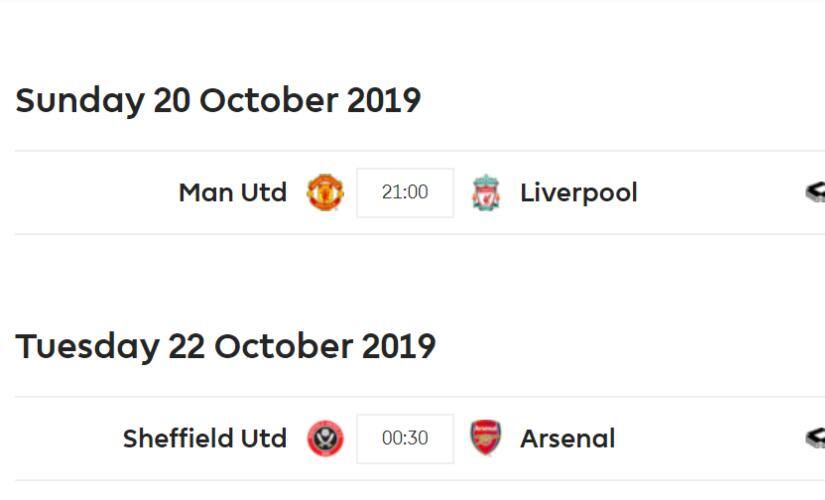This screenshot has width=825, height=500.
Task: Open the Man Utd team name link
Action: (x=232, y=192)
